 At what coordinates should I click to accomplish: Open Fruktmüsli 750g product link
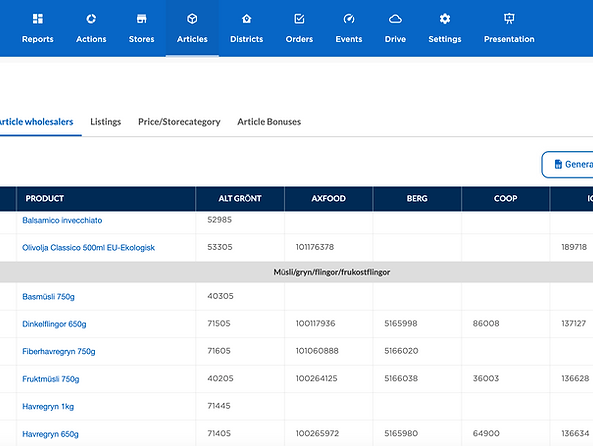pos(51,379)
